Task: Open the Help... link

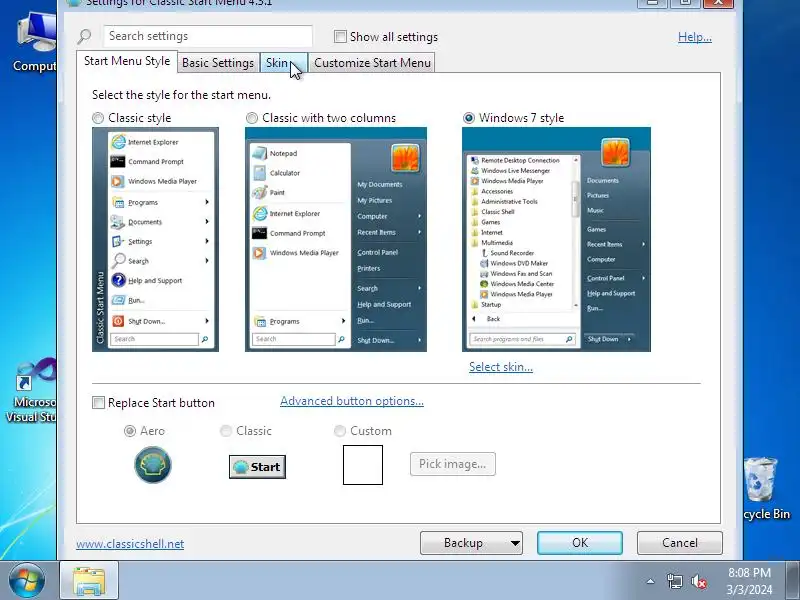Action: 694,37
